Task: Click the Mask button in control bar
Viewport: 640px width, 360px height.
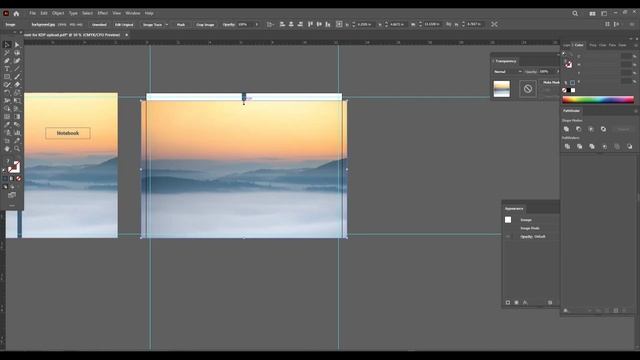Action: 181,24
